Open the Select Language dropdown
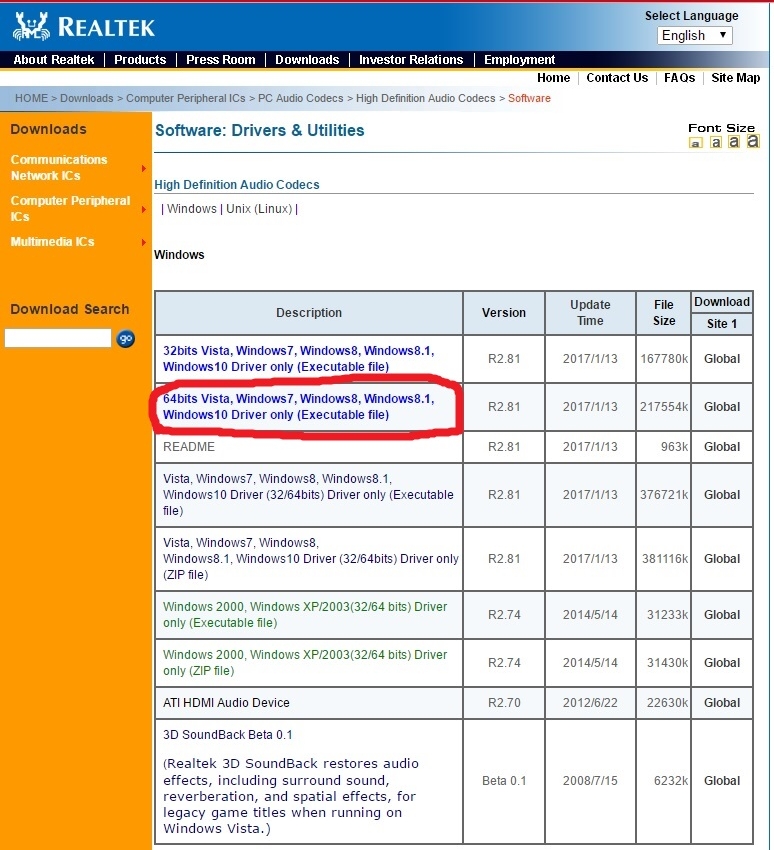This screenshot has height=850, width=774. (x=695, y=35)
